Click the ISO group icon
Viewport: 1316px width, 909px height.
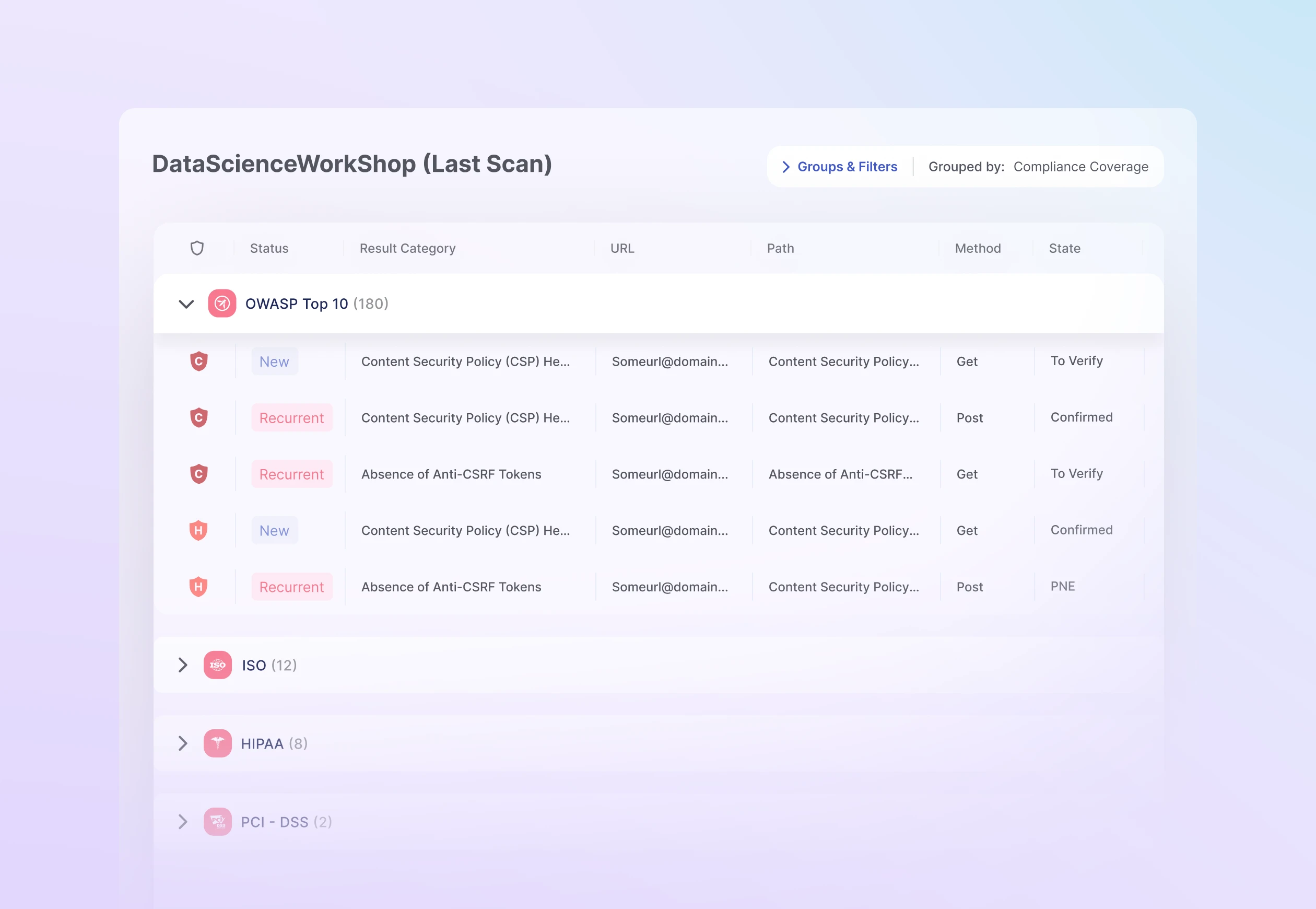217,665
